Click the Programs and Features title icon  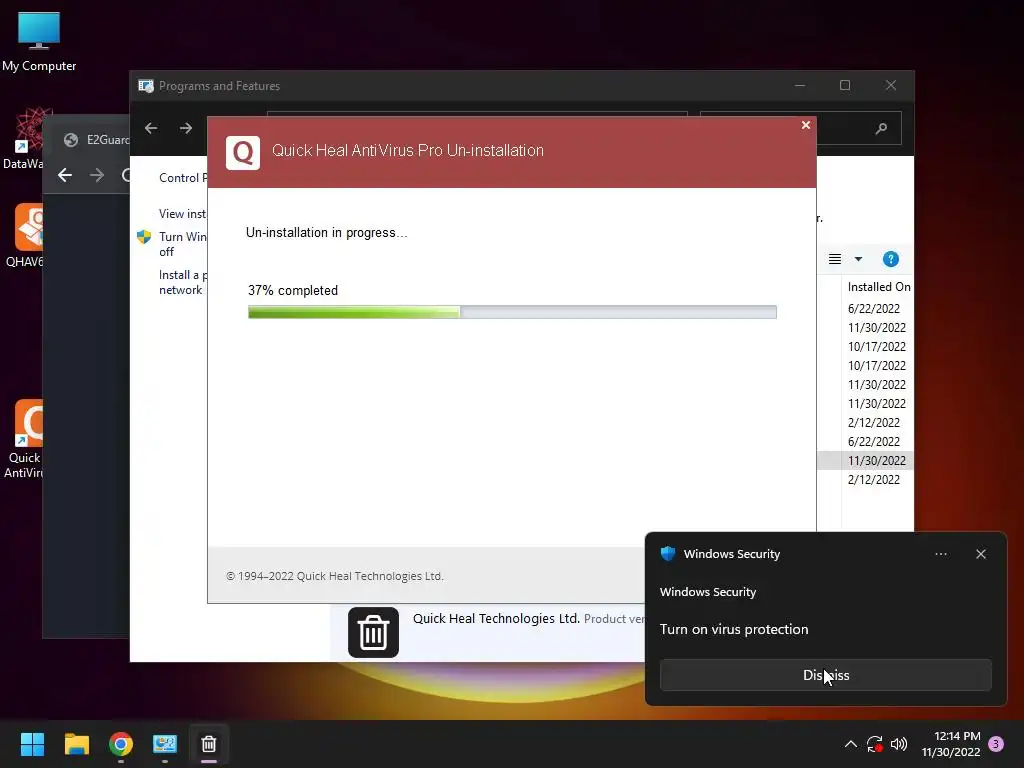point(146,86)
